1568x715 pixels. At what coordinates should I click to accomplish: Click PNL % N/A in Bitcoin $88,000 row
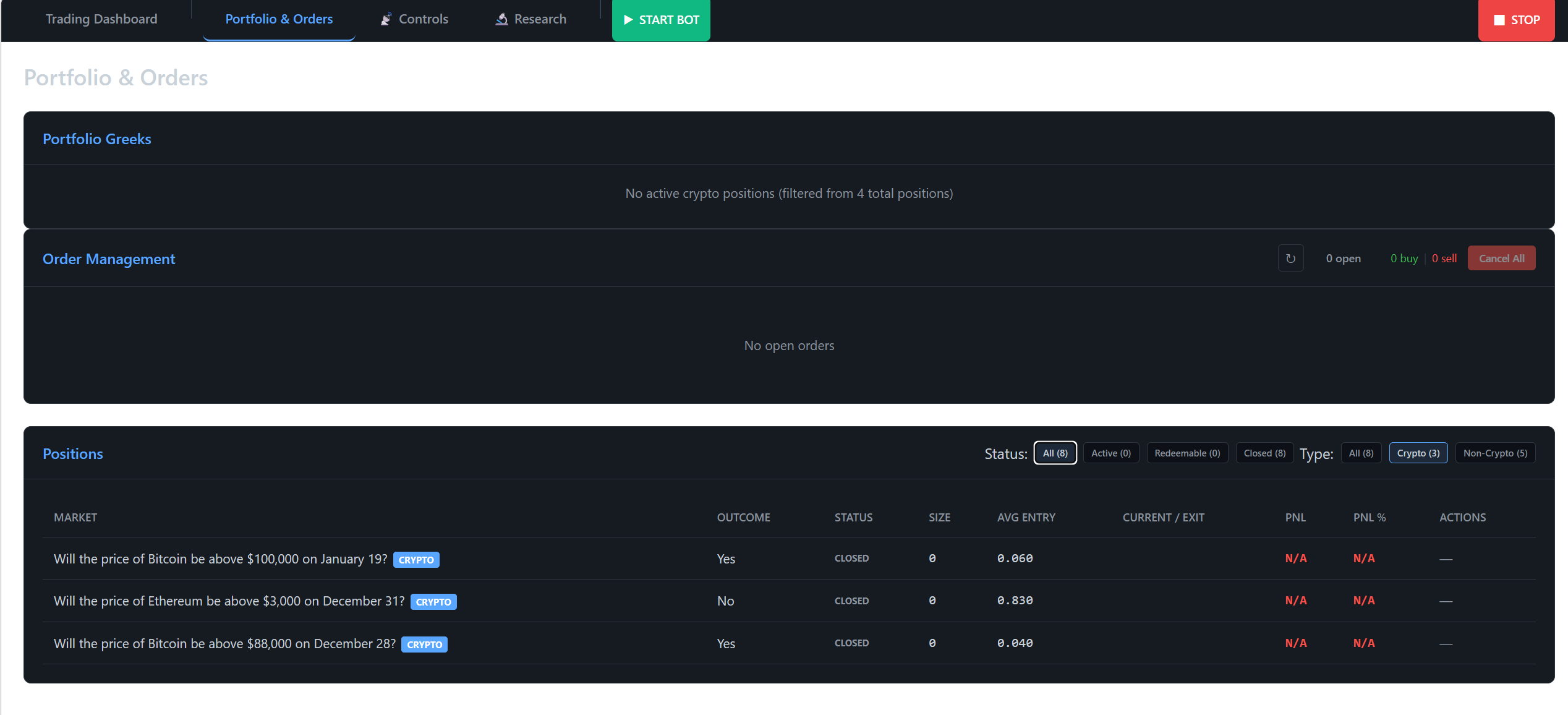coord(1364,643)
